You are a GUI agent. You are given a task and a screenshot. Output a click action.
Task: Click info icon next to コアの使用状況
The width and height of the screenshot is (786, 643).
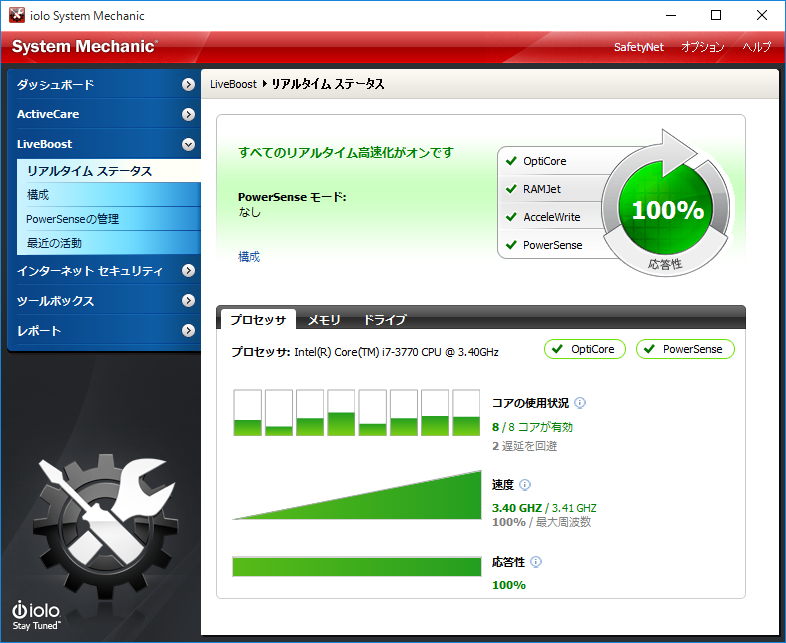(580, 403)
